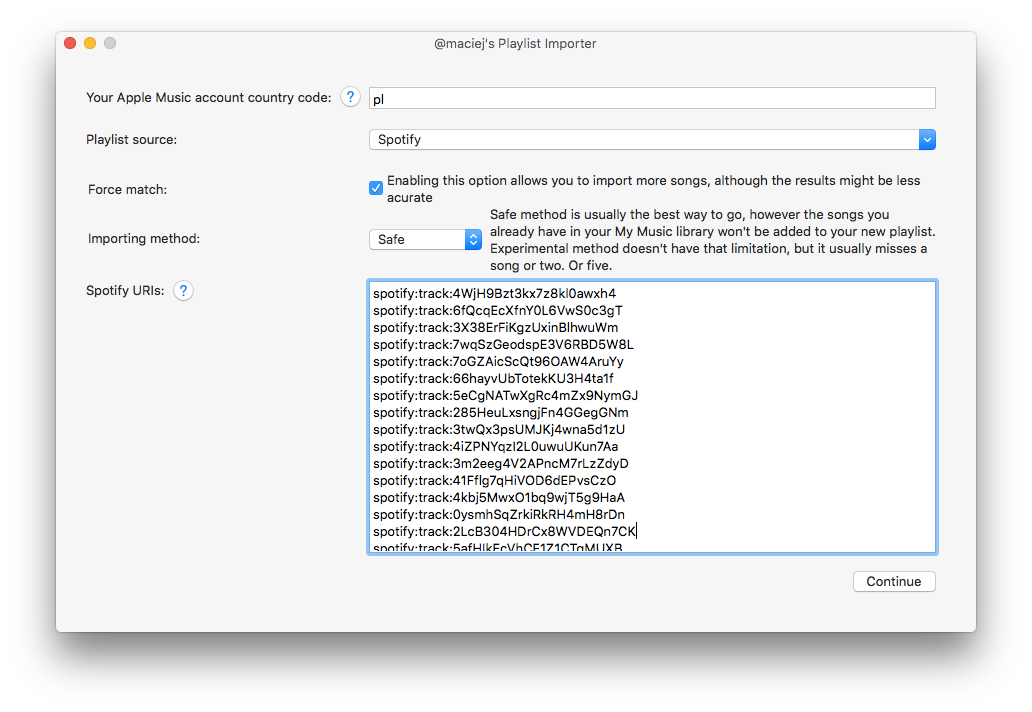1032x712 pixels.
Task: Click the 'Force match:' label
Action: (128, 190)
